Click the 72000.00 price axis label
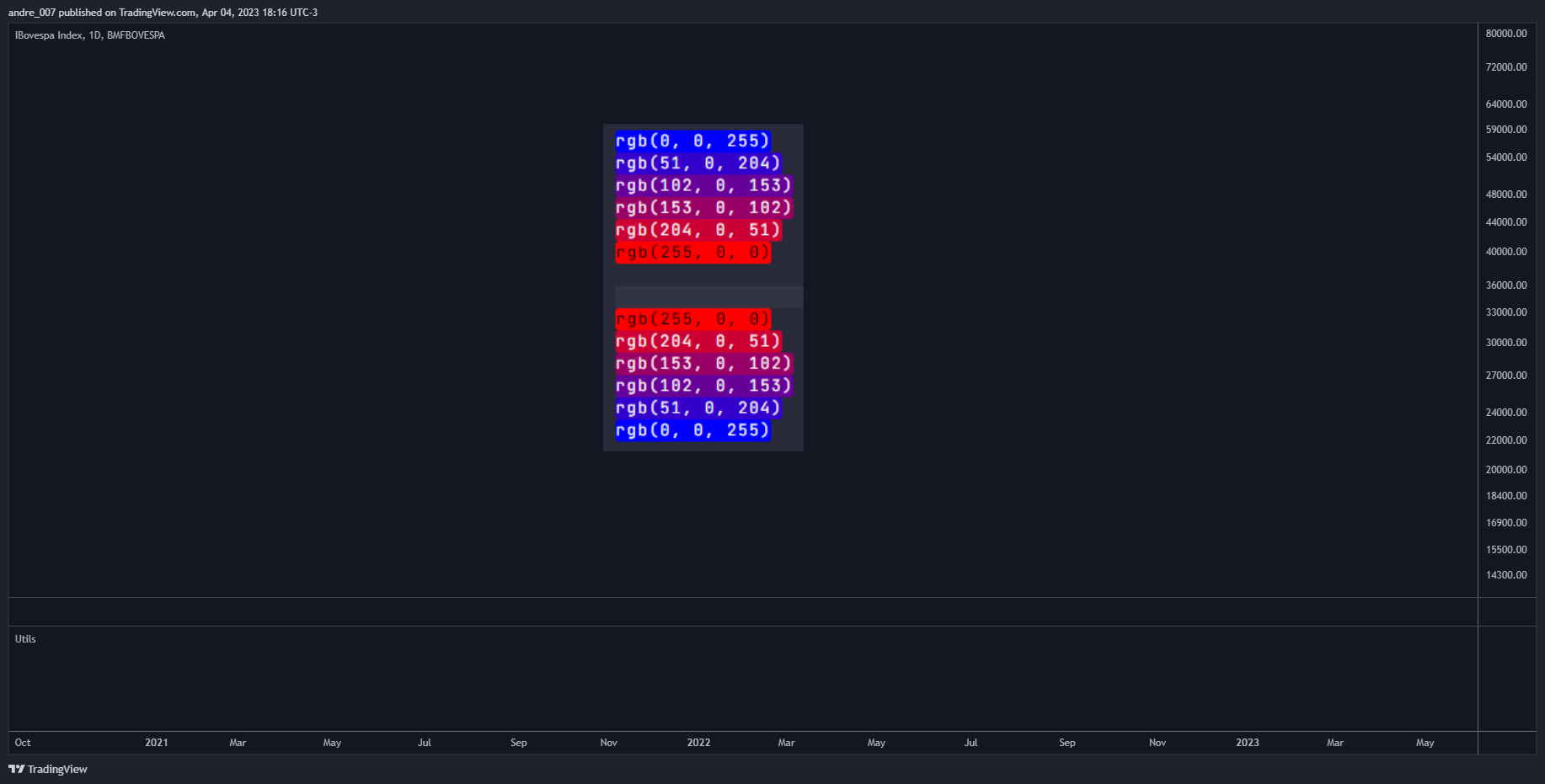1545x784 pixels. tap(1506, 67)
